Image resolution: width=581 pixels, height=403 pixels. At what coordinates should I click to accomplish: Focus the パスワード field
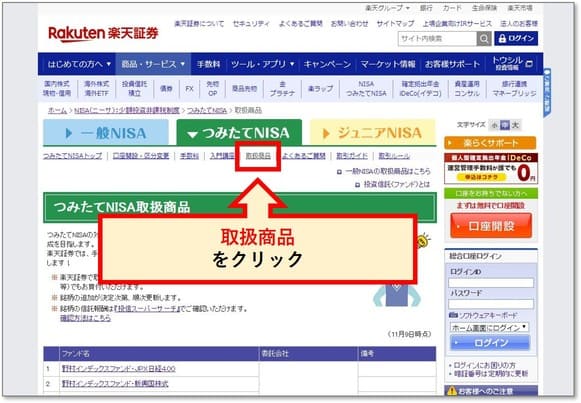(x=491, y=304)
